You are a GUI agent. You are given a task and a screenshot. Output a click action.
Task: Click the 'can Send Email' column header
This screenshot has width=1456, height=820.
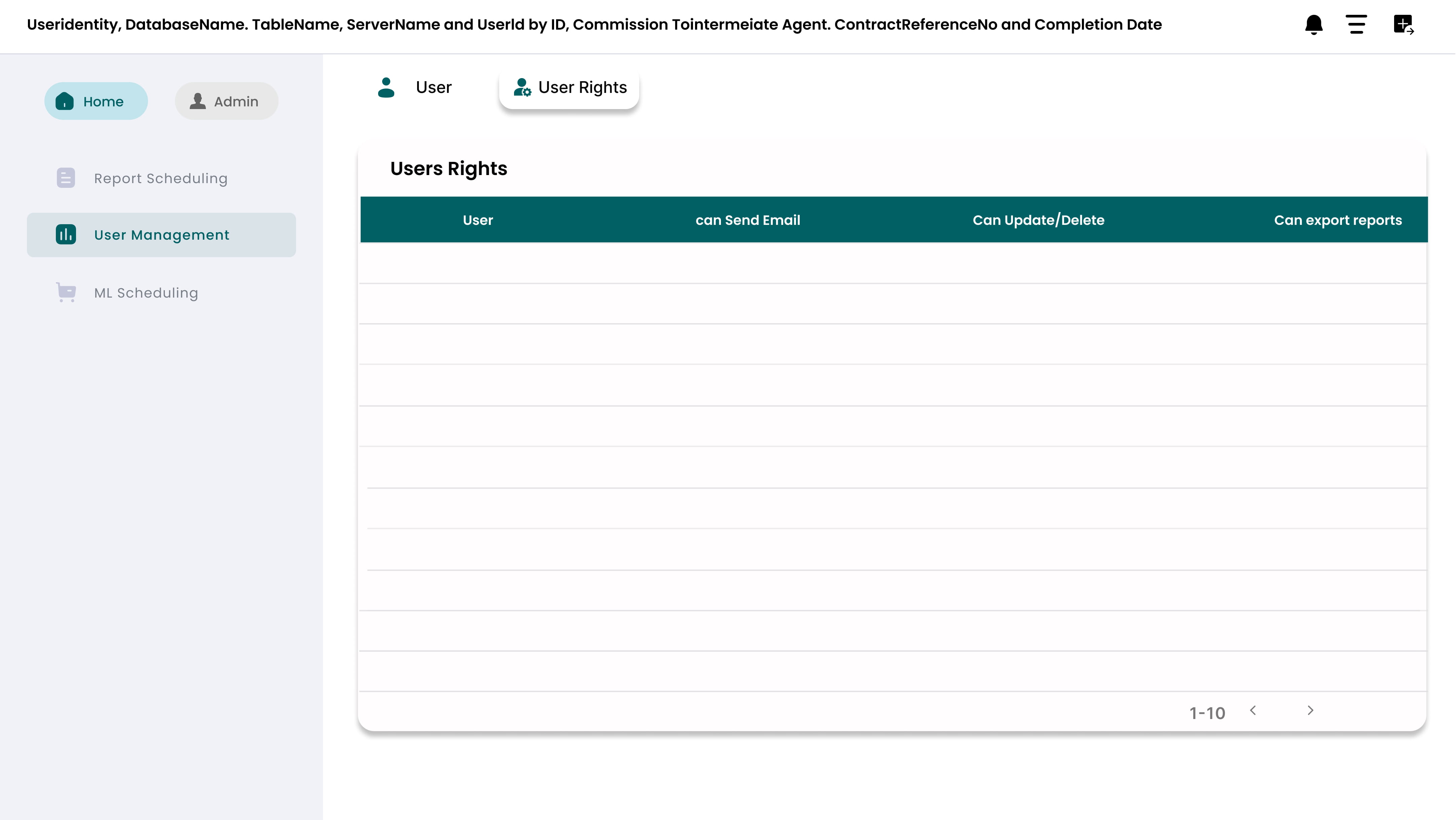click(747, 220)
